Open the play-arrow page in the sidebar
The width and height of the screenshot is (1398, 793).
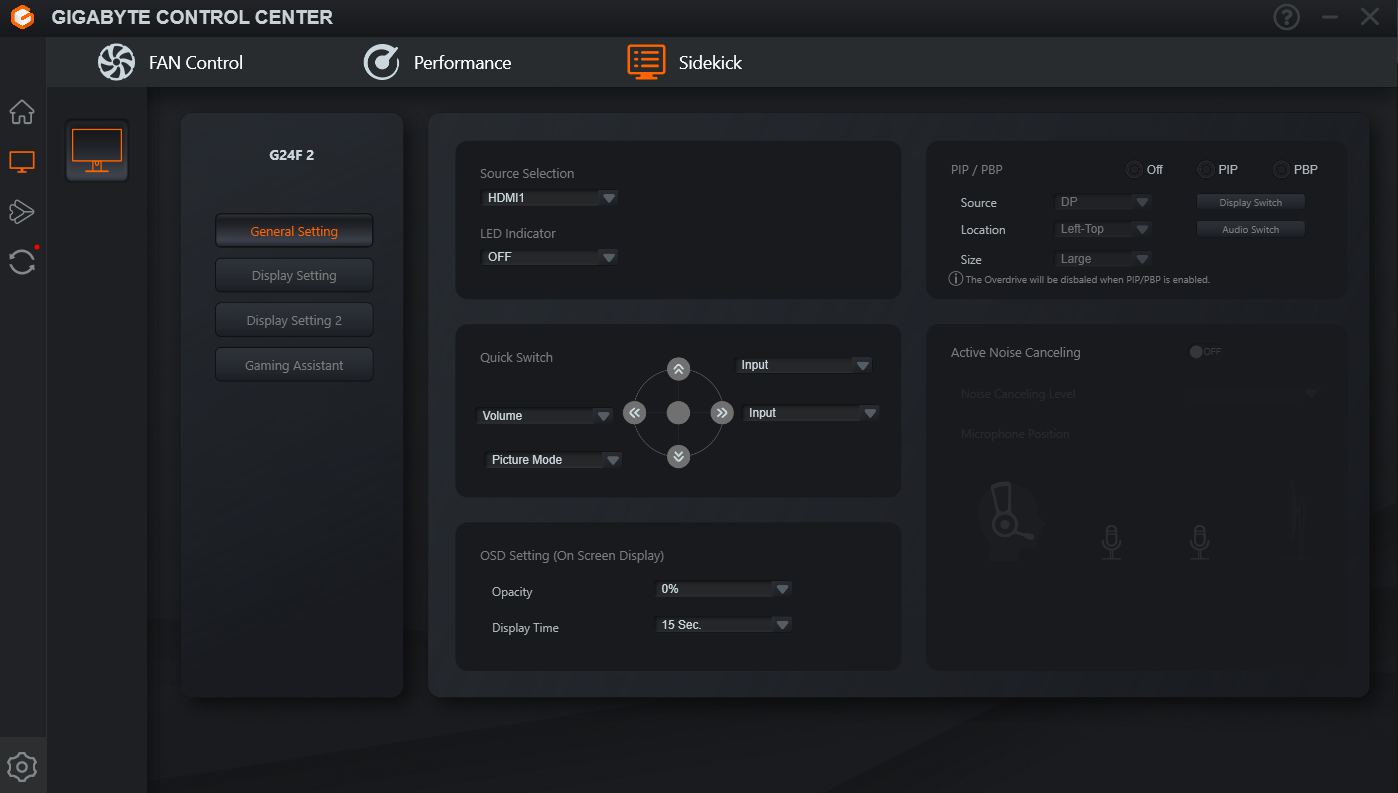click(22, 211)
